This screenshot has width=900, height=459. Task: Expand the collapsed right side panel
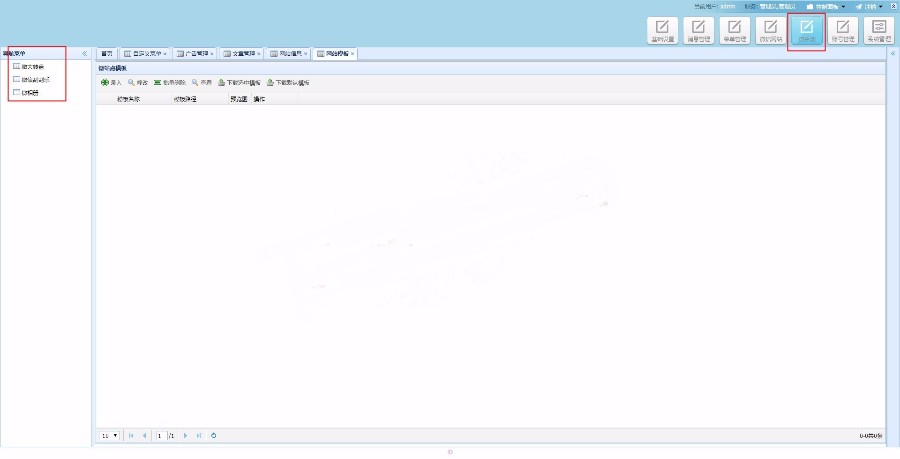click(x=894, y=53)
